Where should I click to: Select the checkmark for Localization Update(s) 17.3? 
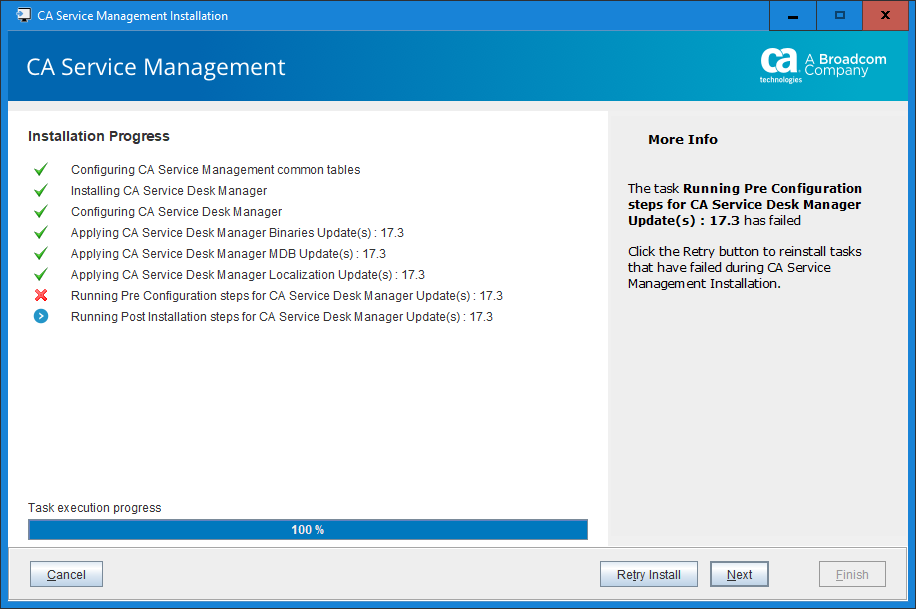41,274
